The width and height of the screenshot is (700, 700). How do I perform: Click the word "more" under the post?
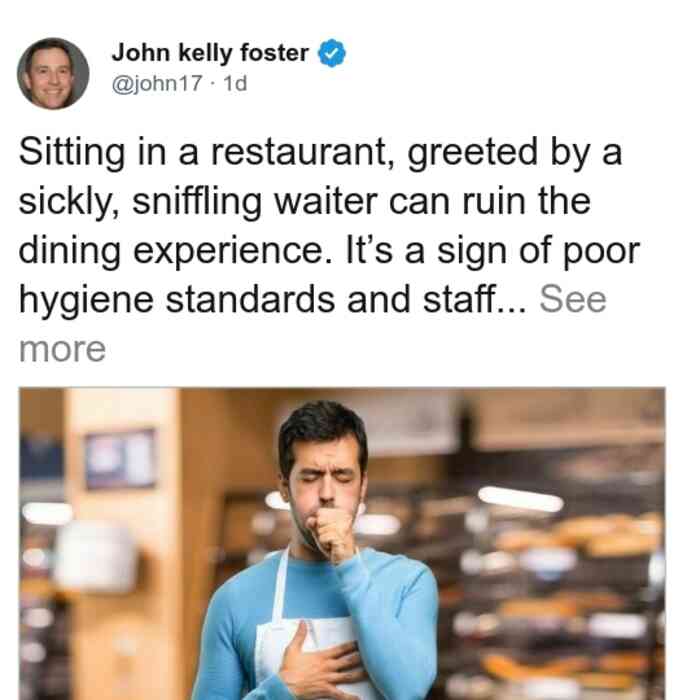pos(62,349)
